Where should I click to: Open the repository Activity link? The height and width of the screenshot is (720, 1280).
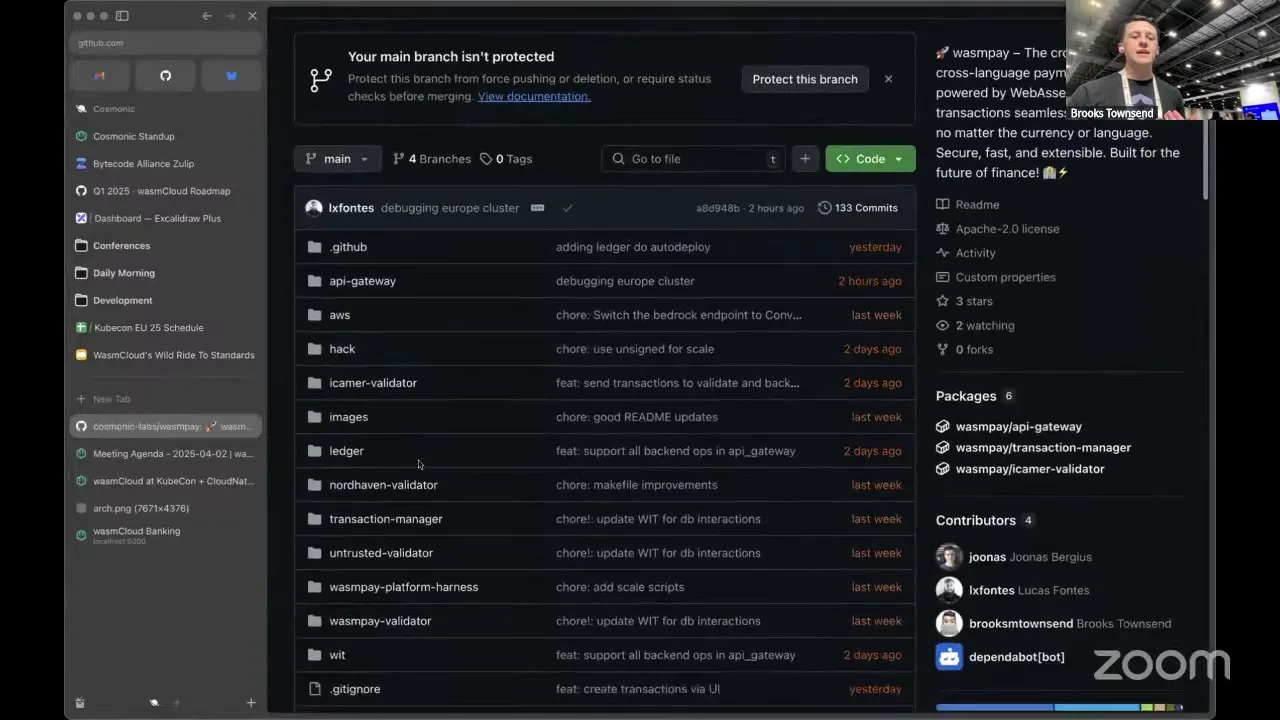point(966,253)
